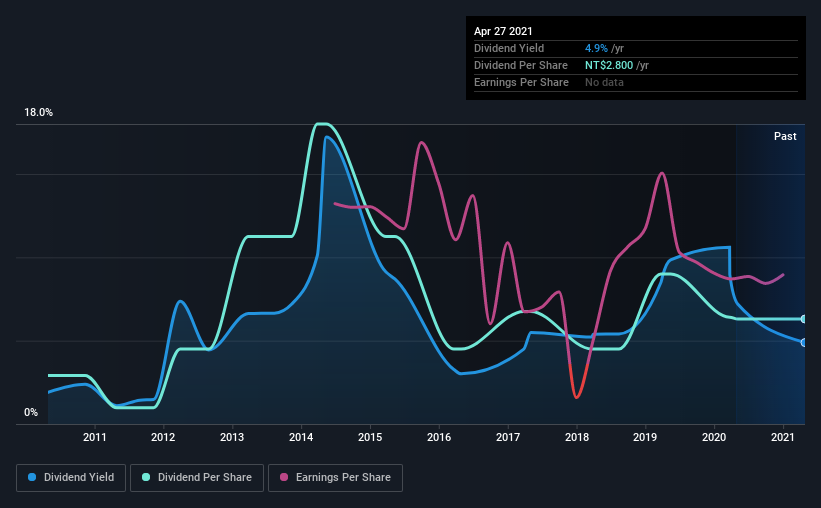Click the teal Dividend Per Share legend dot
This screenshot has height=508, width=821.
pos(146,477)
